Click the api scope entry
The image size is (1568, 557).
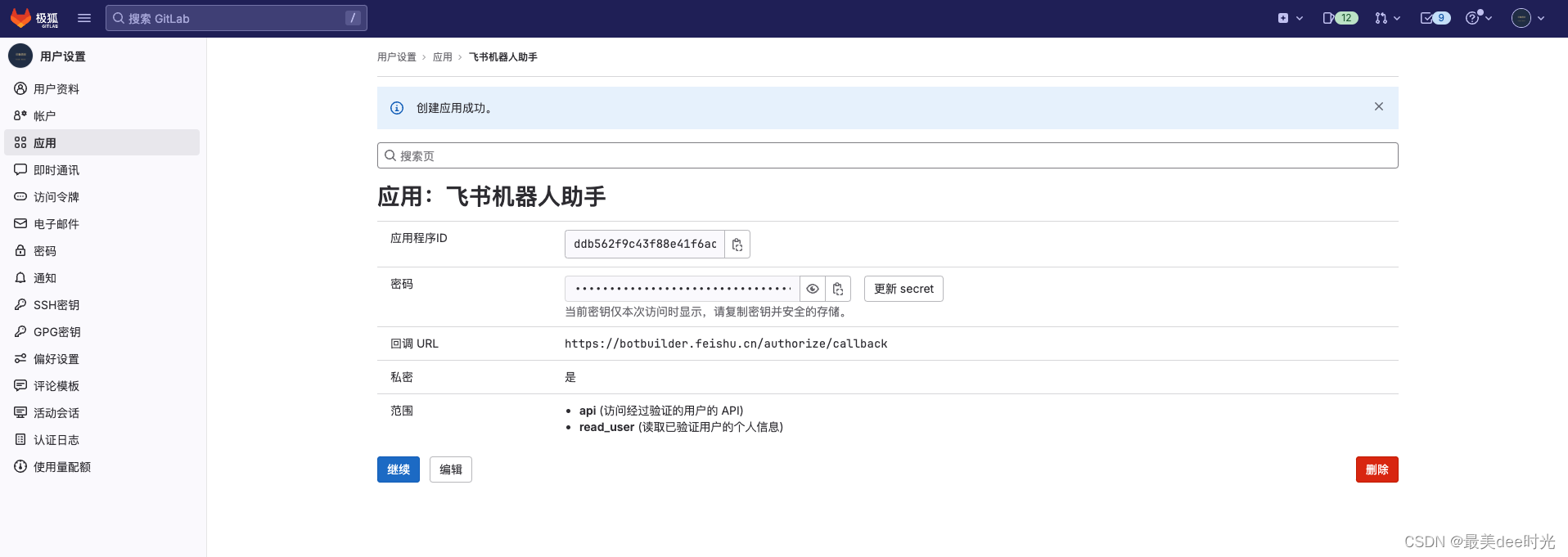pyautogui.click(x=661, y=411)
